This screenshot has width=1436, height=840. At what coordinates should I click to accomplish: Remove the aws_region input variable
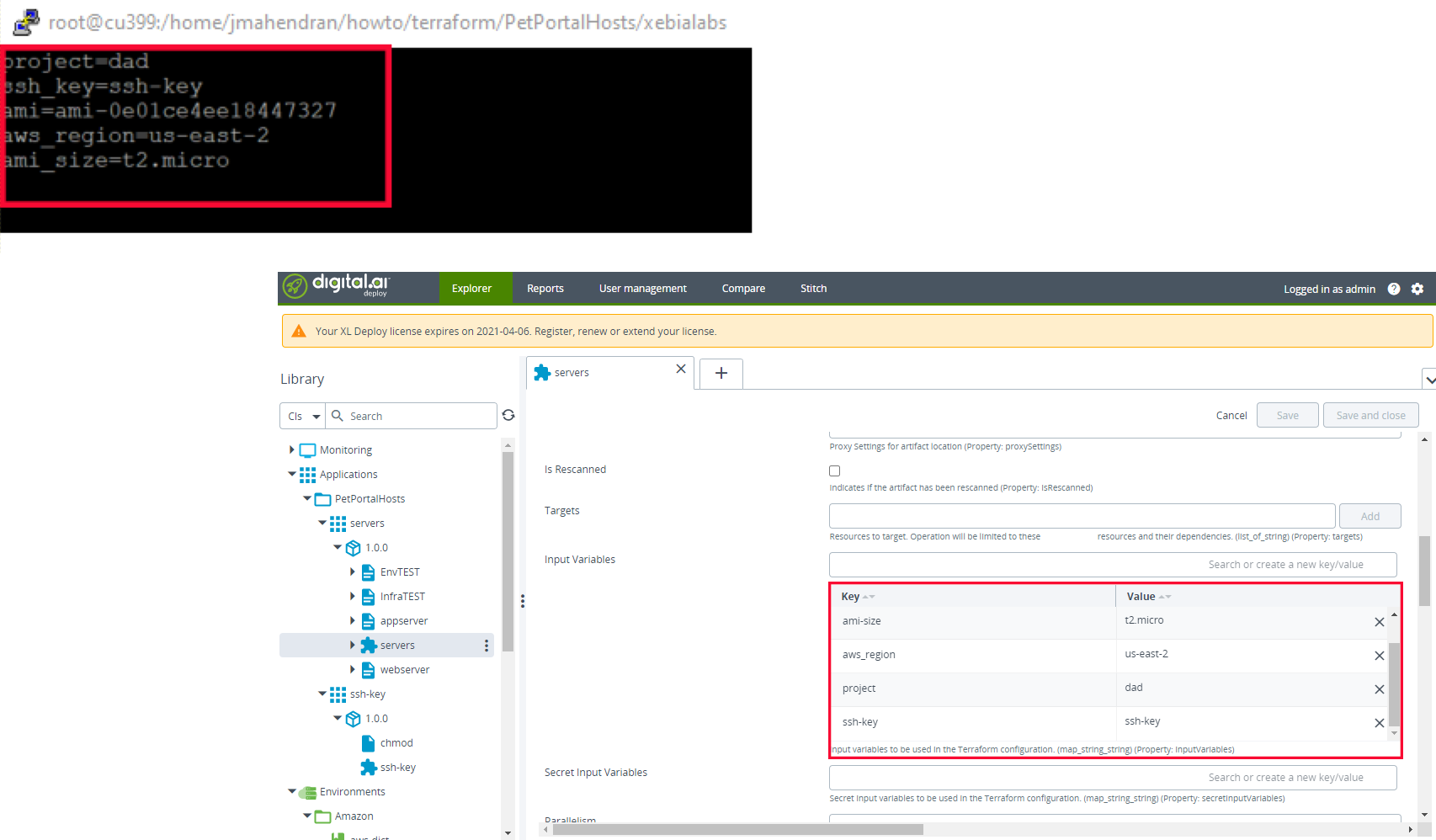point(1380,656)
